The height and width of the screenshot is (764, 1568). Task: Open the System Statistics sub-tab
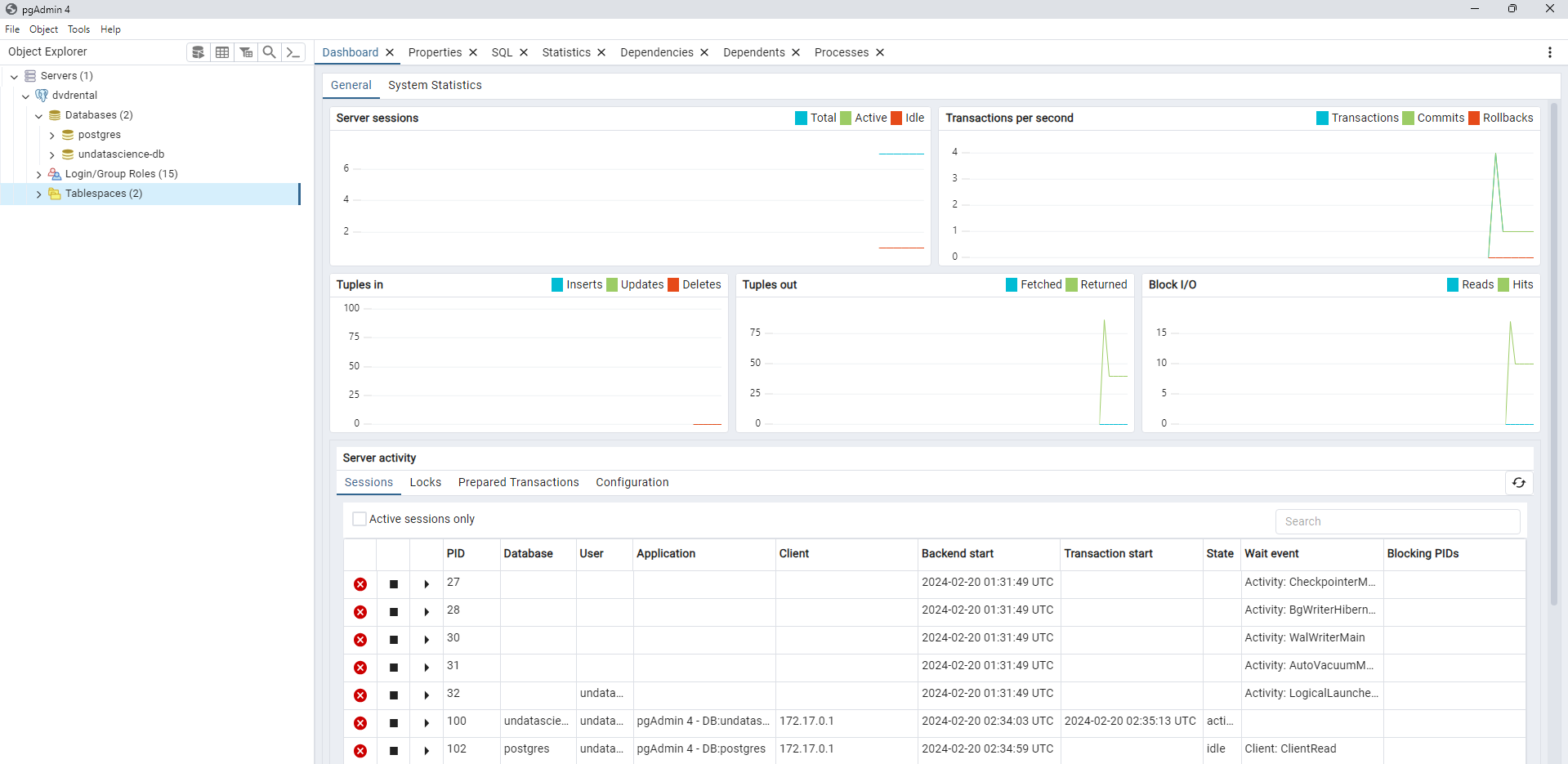pos(435,85)
